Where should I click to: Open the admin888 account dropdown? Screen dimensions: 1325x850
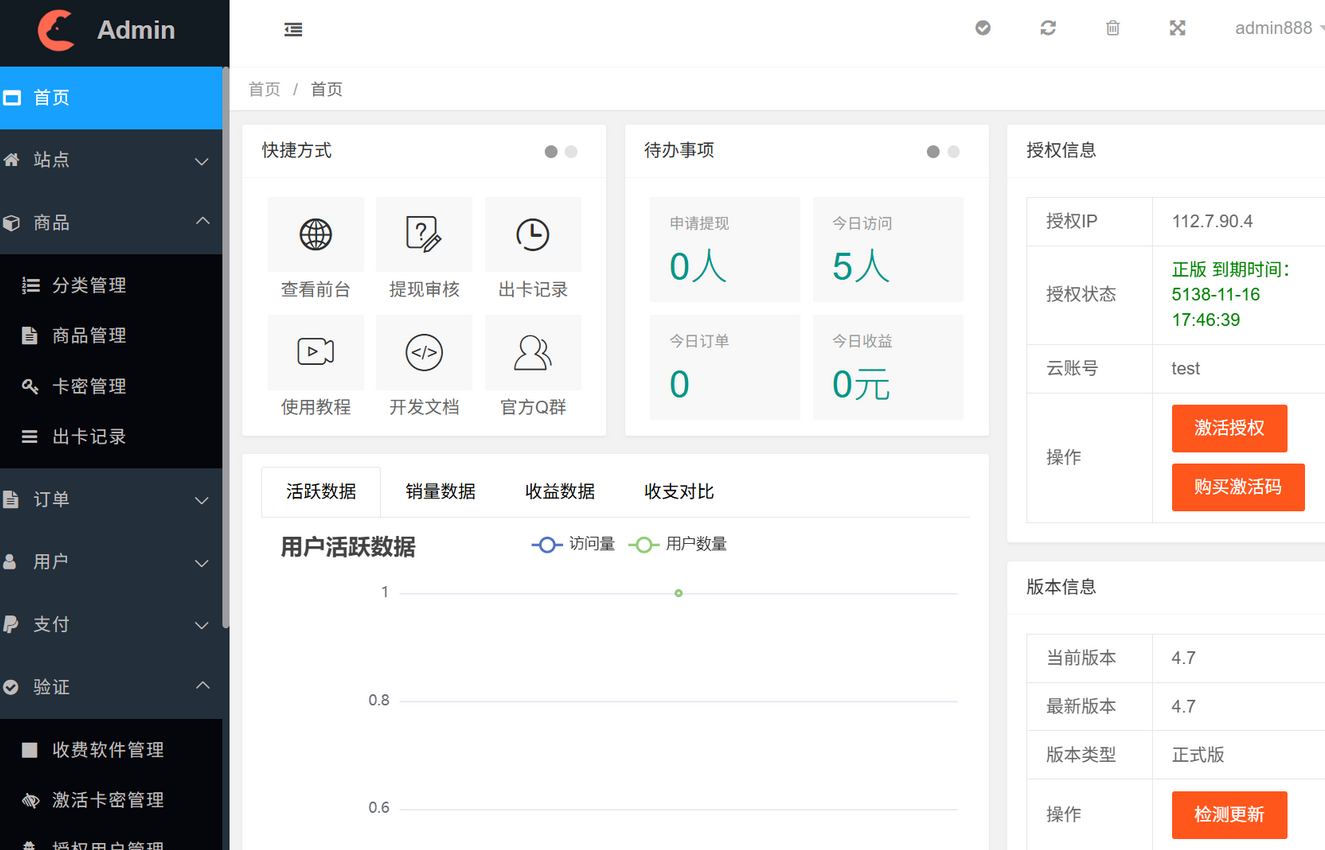(1275, 28)
